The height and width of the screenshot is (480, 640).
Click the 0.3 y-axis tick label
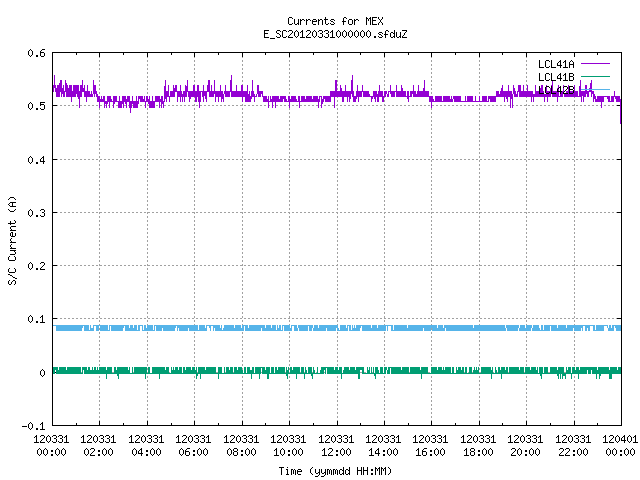pyautogui.click(x=36, y=213)
